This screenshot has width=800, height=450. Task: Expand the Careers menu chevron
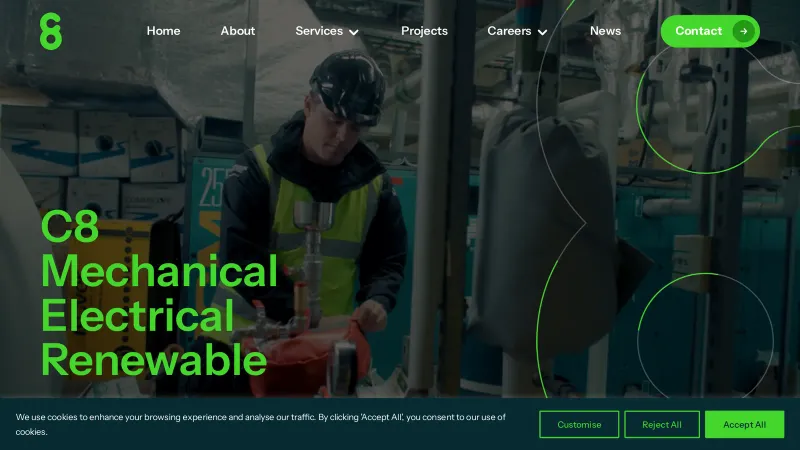543,32
